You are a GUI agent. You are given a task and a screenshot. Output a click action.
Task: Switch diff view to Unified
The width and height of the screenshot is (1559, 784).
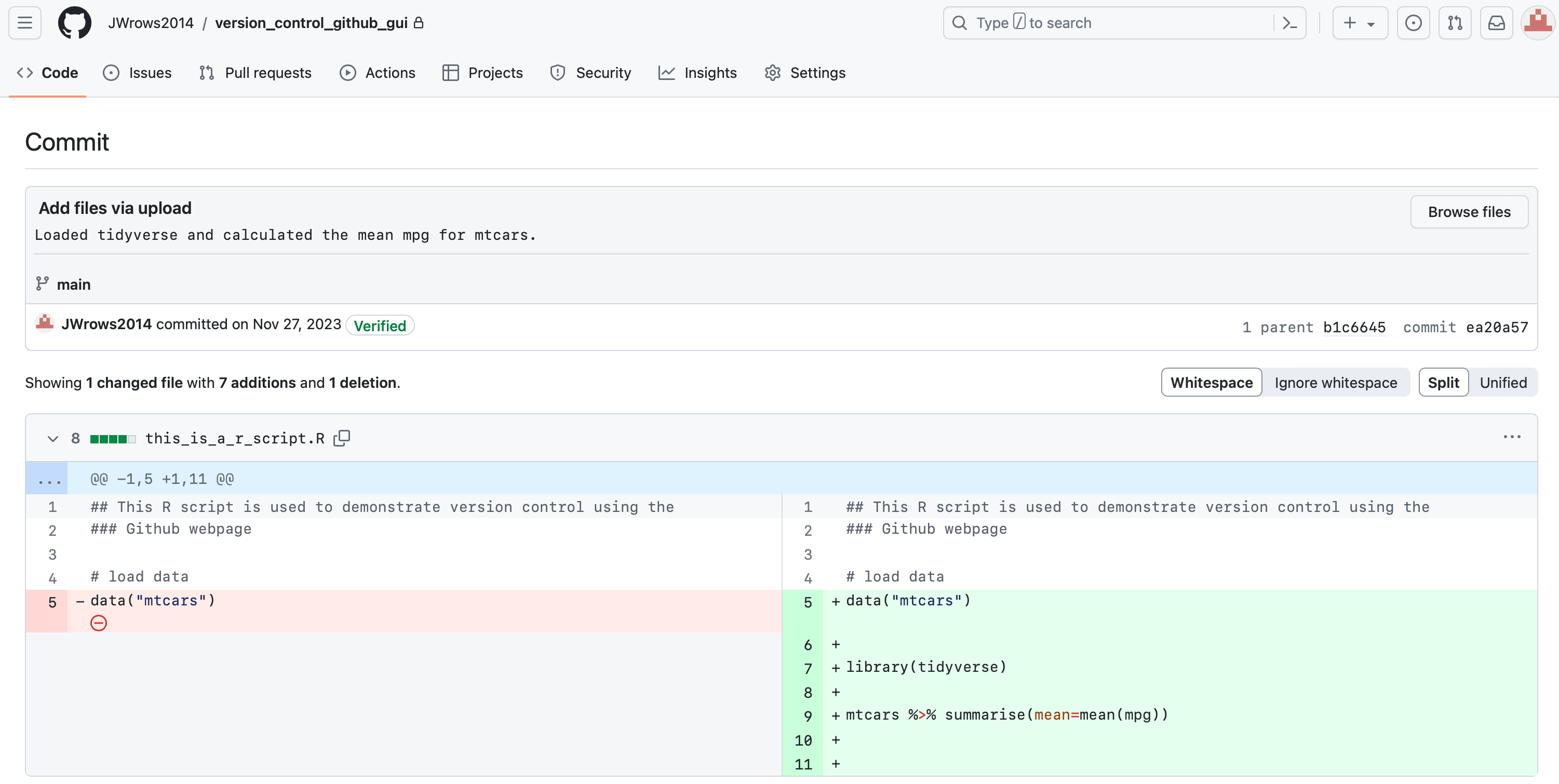pos(1503,382)
